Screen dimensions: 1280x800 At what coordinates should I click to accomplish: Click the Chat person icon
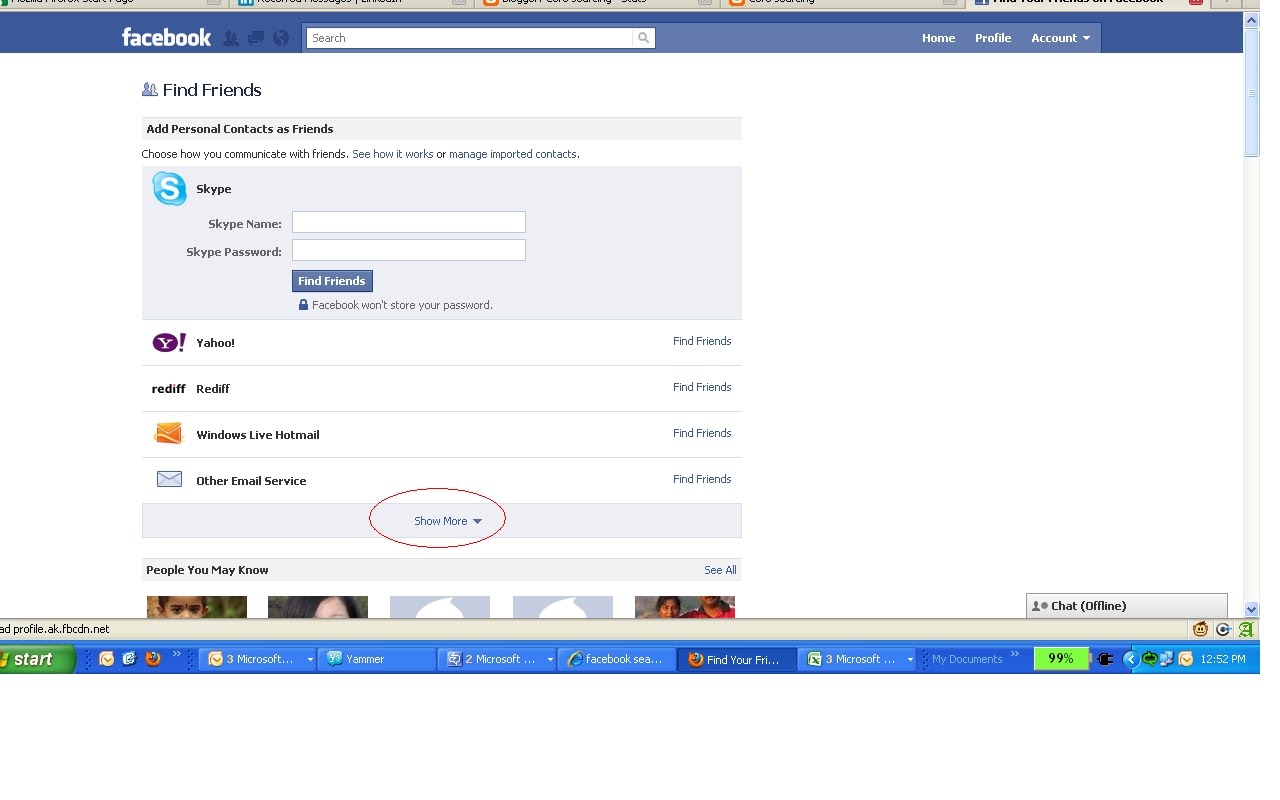tap(1039, 606)
